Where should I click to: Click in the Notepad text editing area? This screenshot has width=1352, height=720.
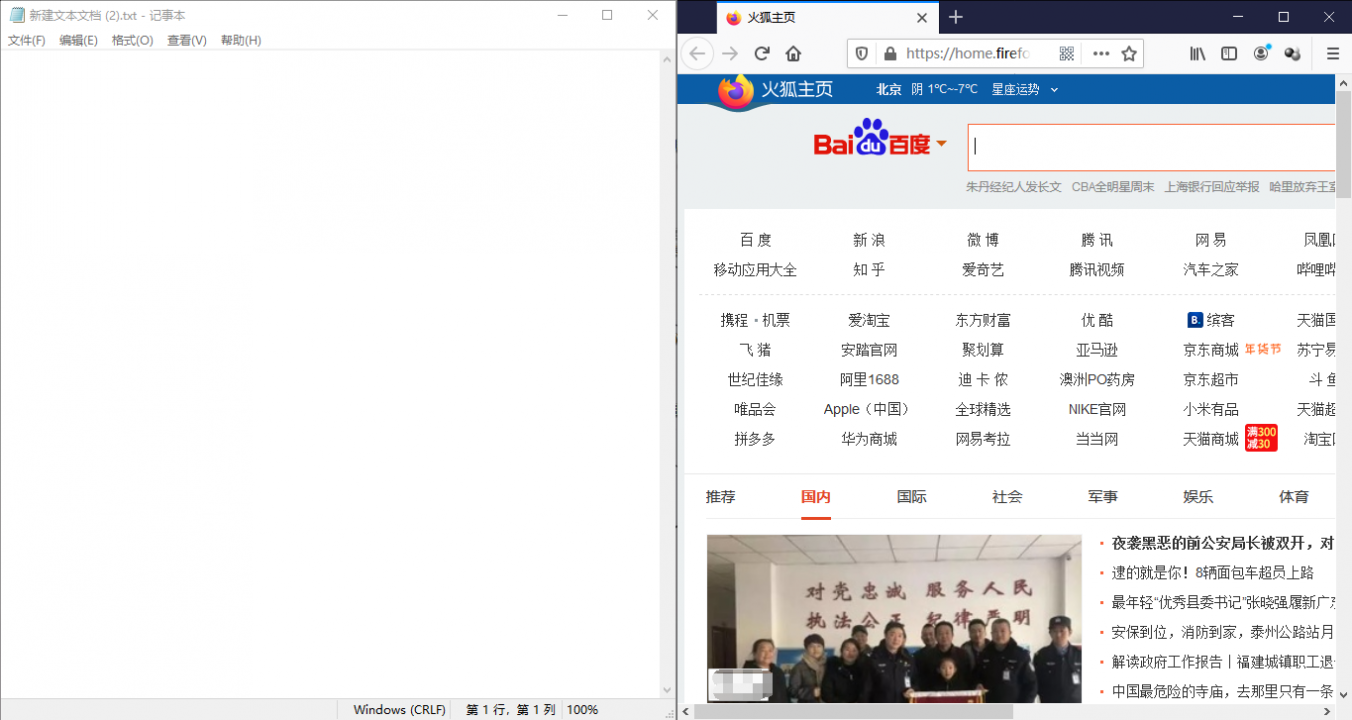pos(330,374)
